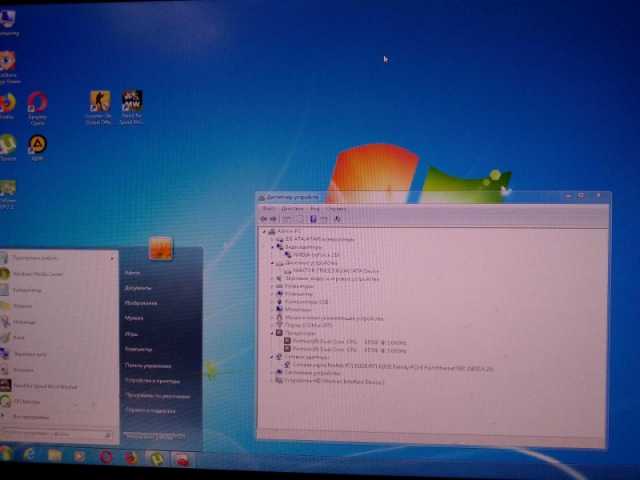Open Музыка in Start menu
The height and width of the screenshot is (480, 640).
click(134, 318)
